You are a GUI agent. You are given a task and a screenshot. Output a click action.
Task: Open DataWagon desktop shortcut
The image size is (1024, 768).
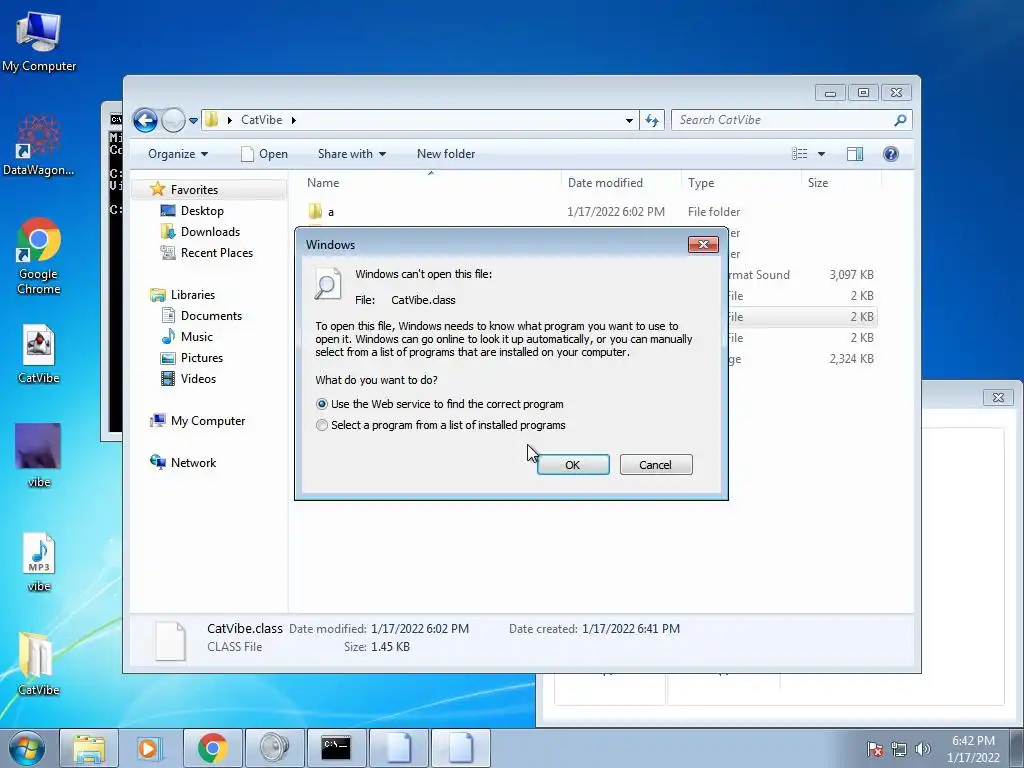(x=39, y=145)
